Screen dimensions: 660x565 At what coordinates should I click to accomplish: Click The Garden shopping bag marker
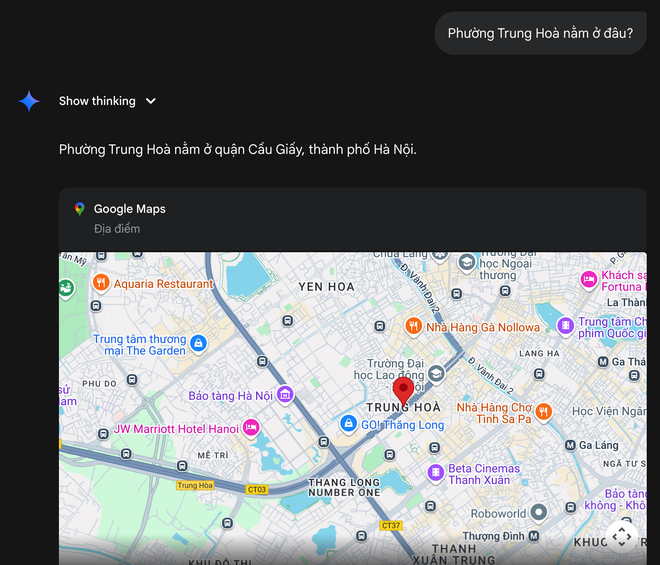point(198,344)
